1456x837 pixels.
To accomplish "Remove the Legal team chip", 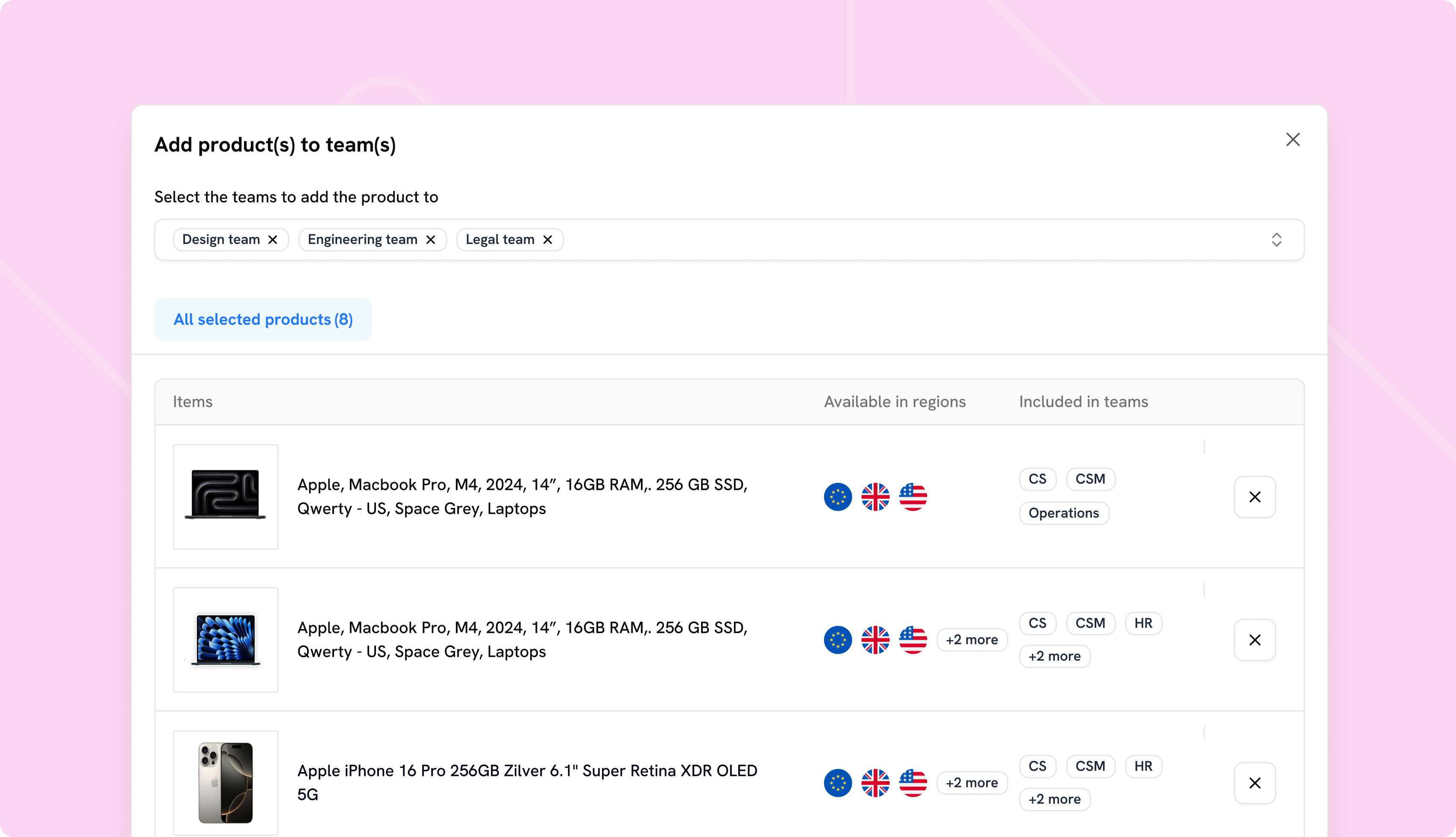I will [x=548, y=240].
